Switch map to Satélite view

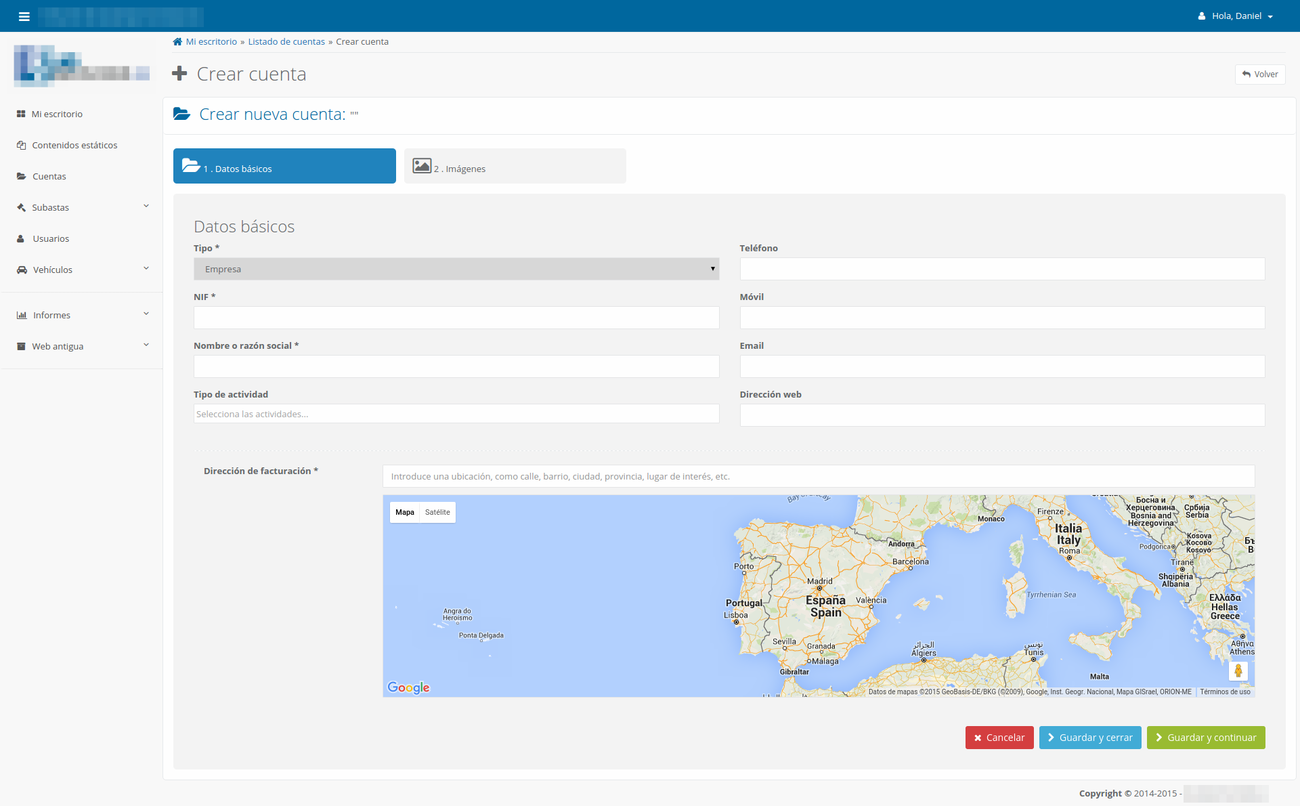pos(437,512)
